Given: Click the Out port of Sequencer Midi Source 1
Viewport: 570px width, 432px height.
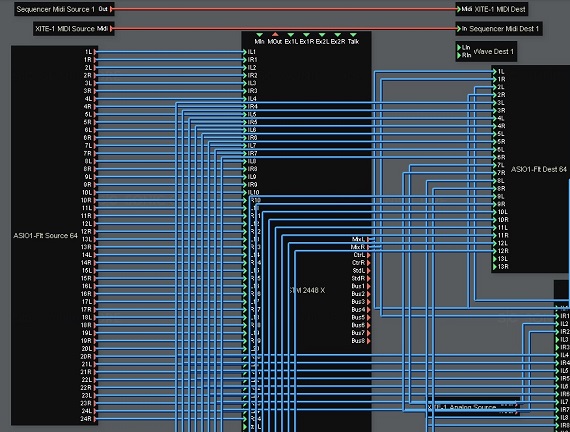Looking at the screenshot, I should 111,9.
